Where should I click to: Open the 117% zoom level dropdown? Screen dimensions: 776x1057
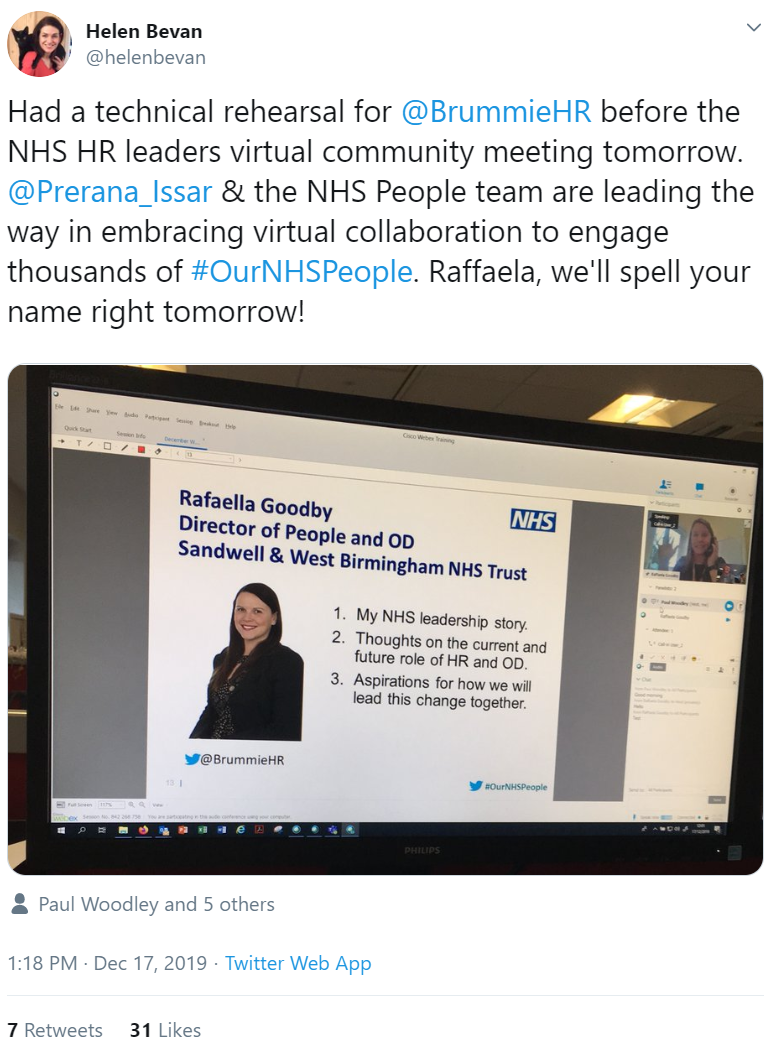click(x=111, y=805)
